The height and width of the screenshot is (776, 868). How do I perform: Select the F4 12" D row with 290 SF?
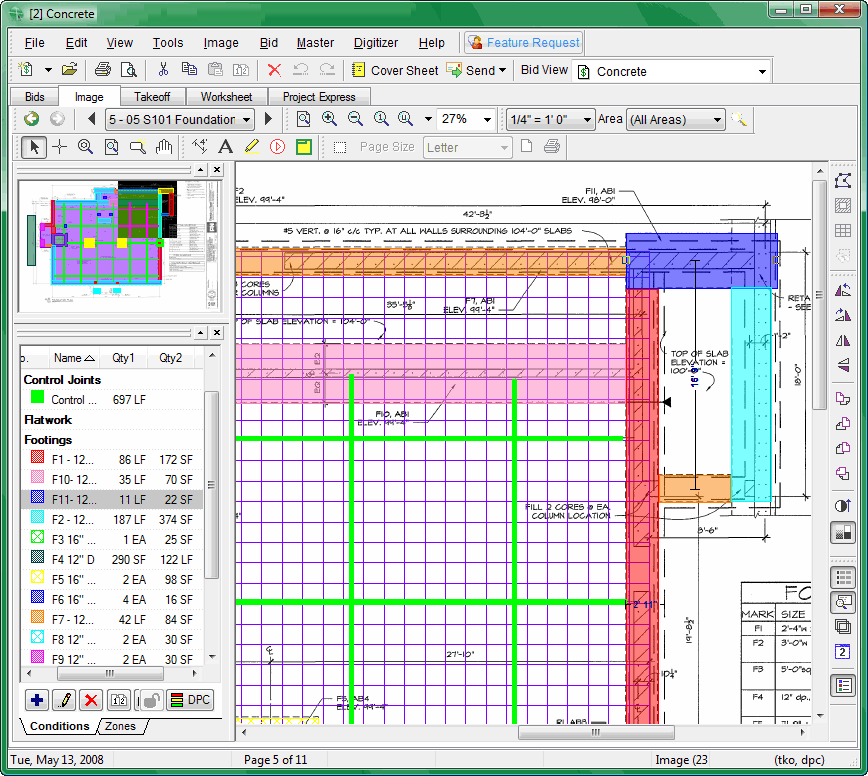coord(112,560)
